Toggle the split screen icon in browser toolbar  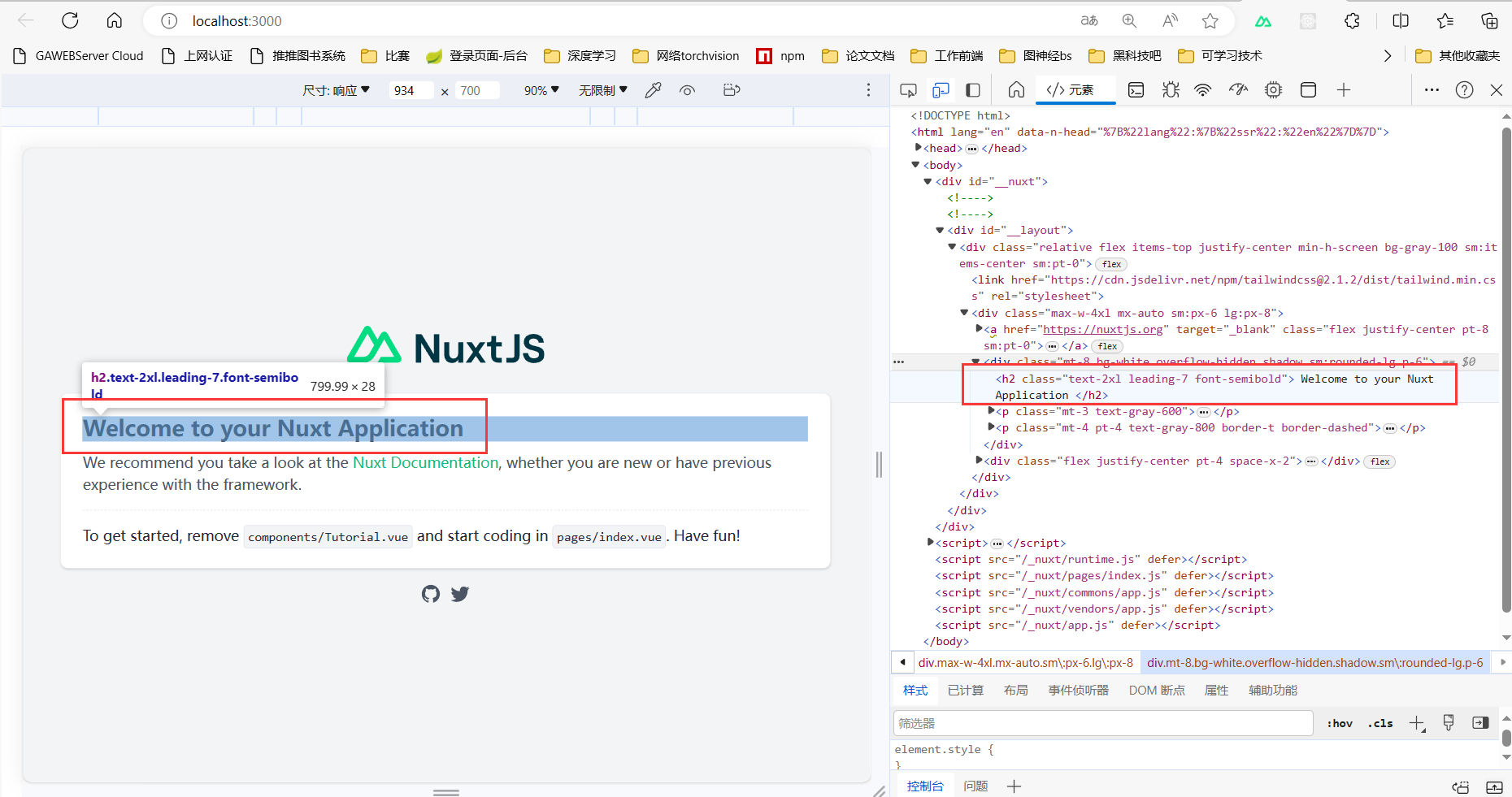pyautogui.click(x=1401, y=21)
